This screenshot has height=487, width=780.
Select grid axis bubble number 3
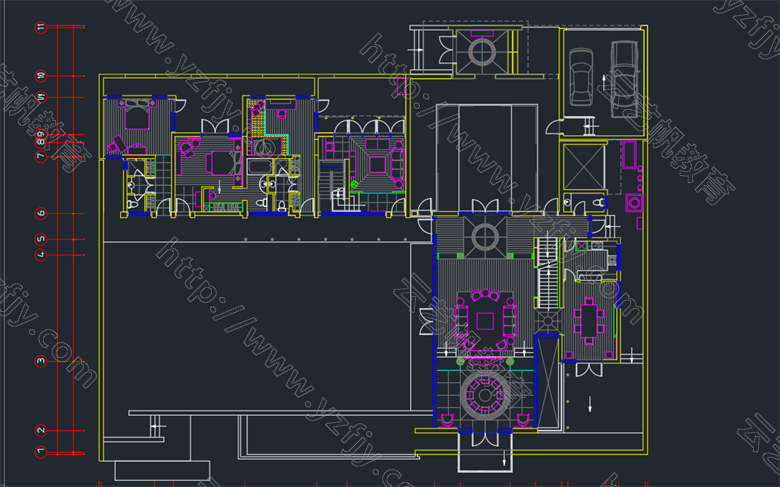coord(41,361)
